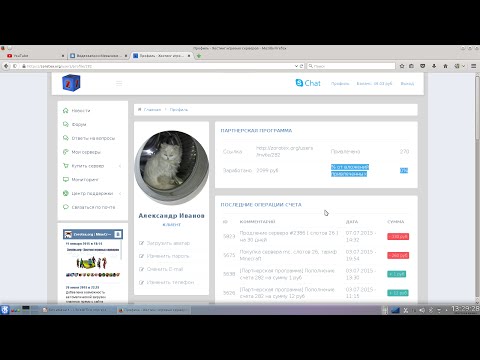Click Александр Иванов profile name
The image size is (480, 360).
pos(171,216)
